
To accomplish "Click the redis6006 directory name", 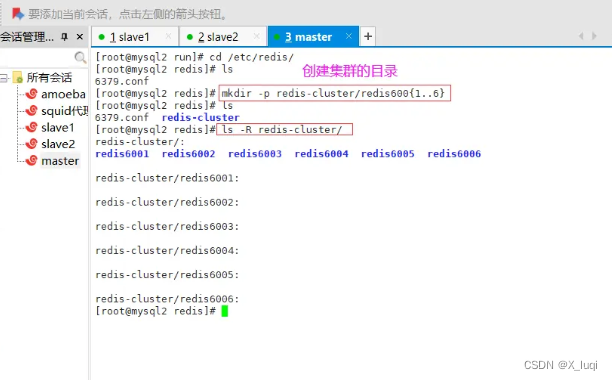I will (x=454, y=154).
